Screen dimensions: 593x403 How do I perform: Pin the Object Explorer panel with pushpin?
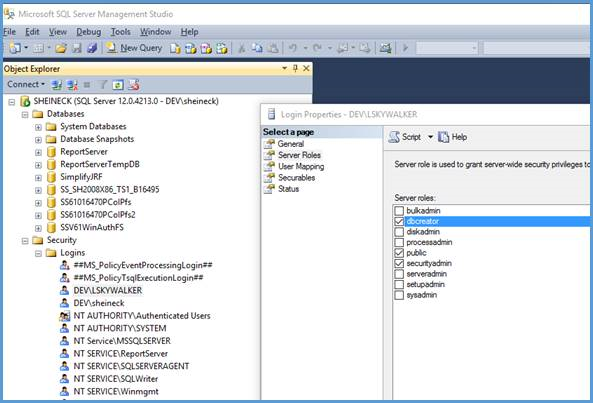(295, 68)
